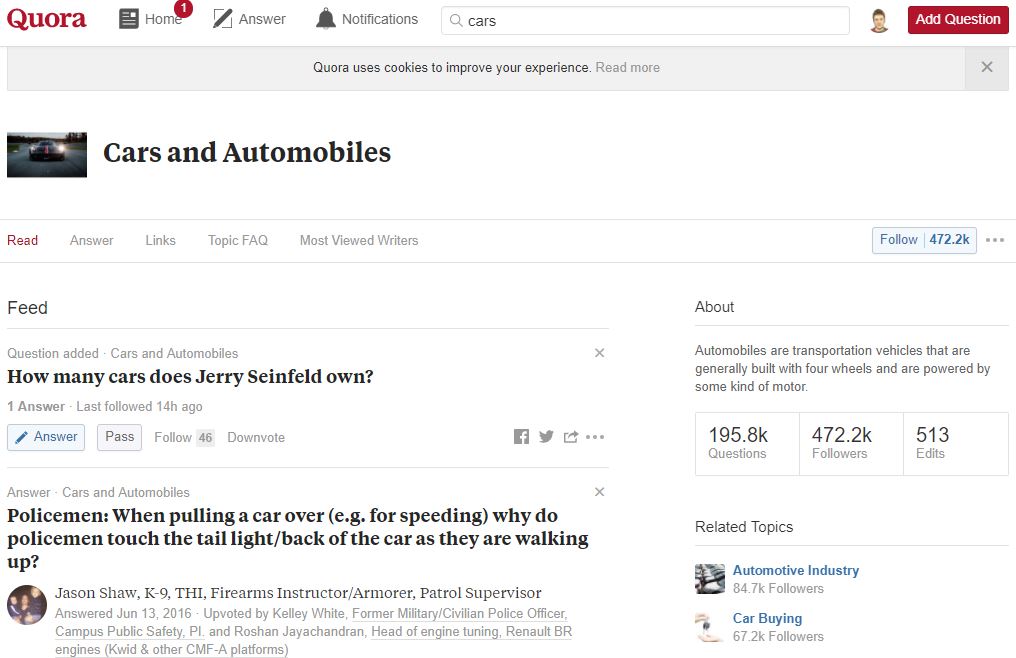Click the Feed heading
The image size is (1016, 658).
click(x=27, y=308)
